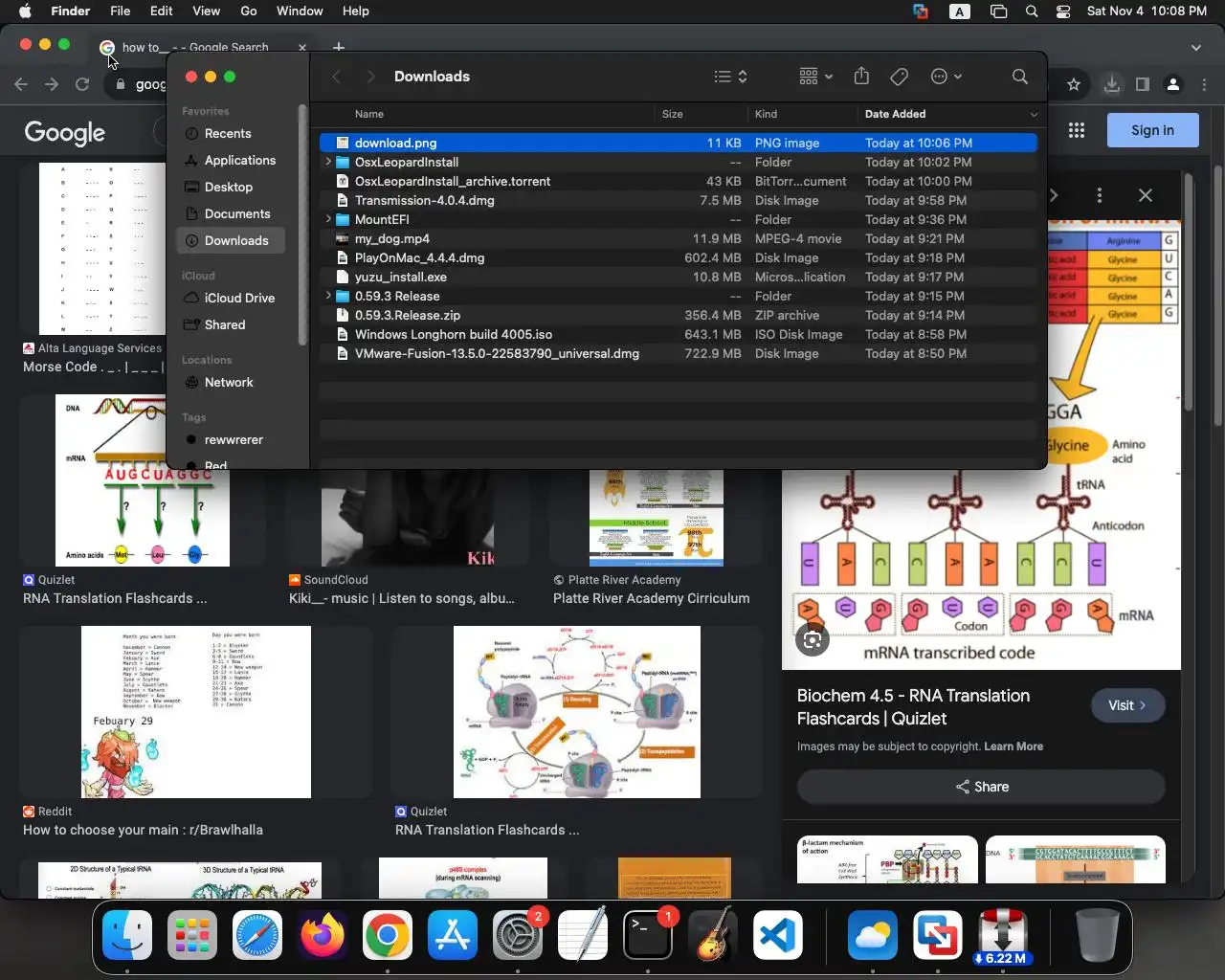Launch Safari from the Dock

257,935
